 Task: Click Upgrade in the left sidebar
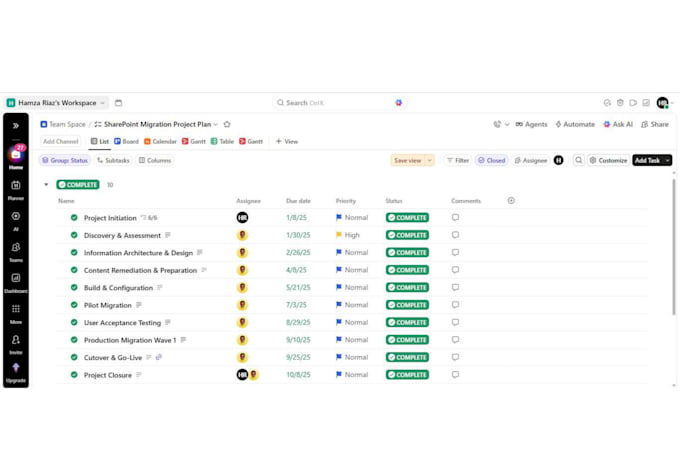(16, 373)
